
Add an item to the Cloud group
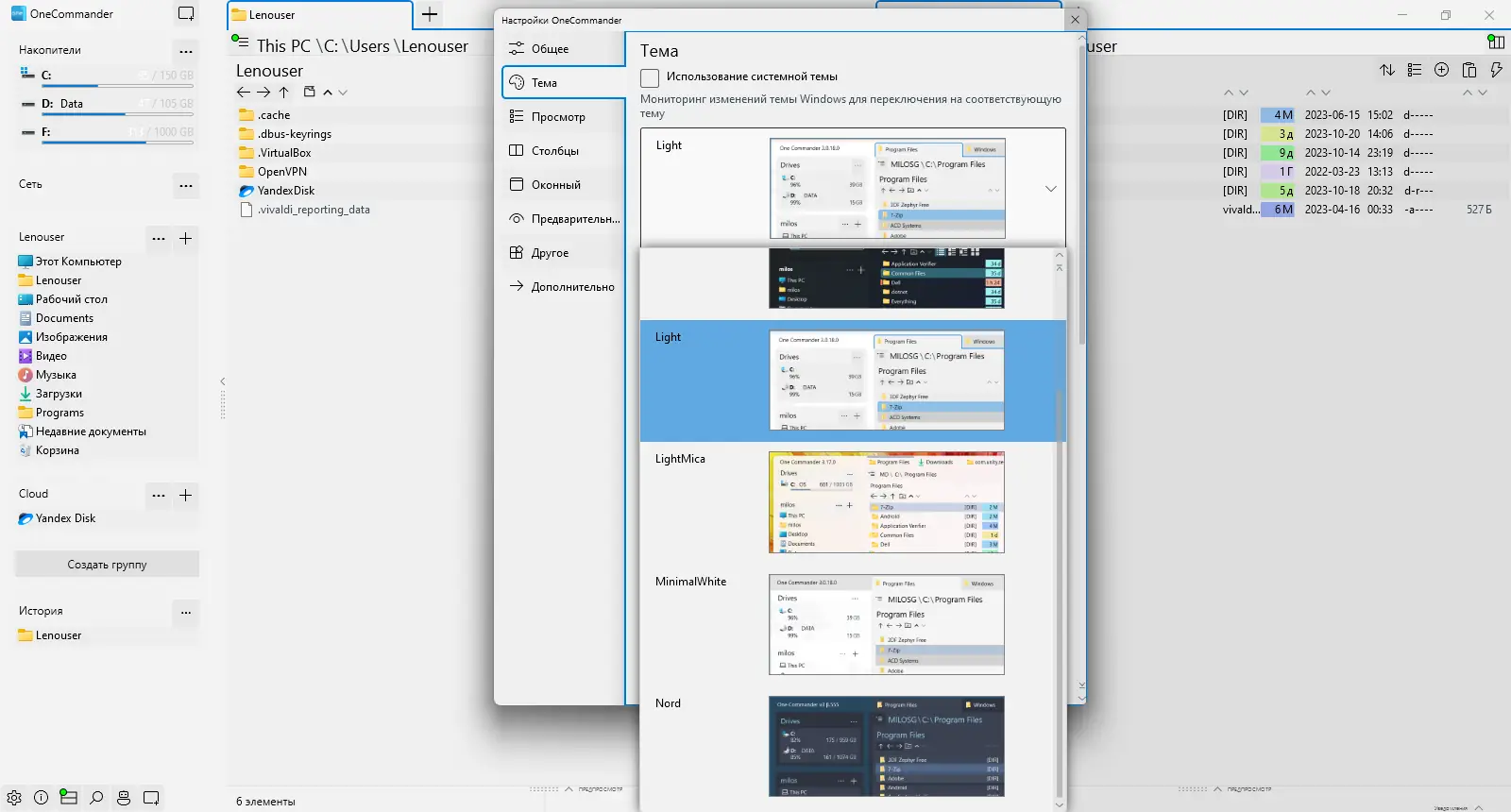pyautogui.click(x=186, y=495)
